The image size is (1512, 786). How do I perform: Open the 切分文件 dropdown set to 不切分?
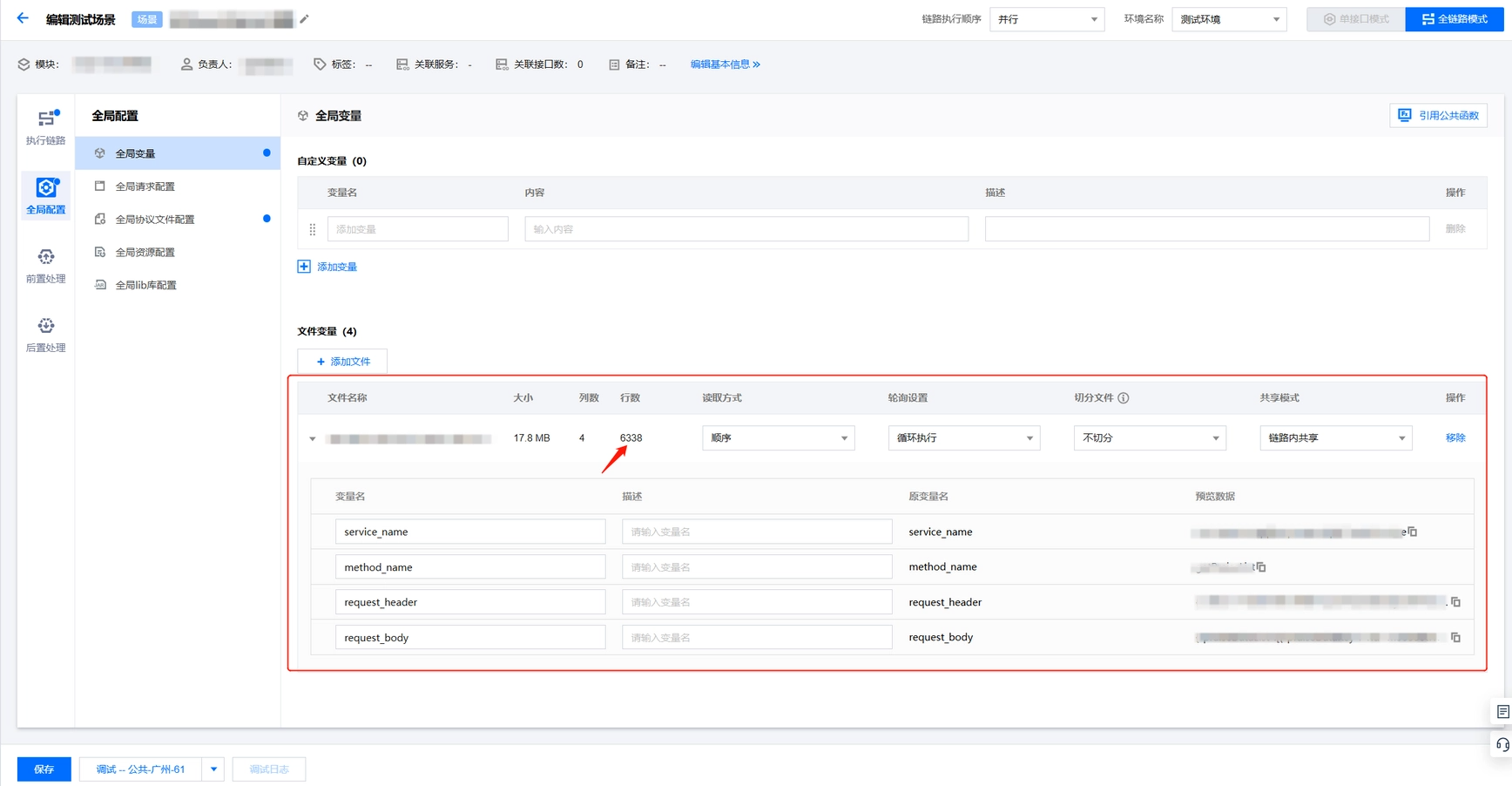1150,438
